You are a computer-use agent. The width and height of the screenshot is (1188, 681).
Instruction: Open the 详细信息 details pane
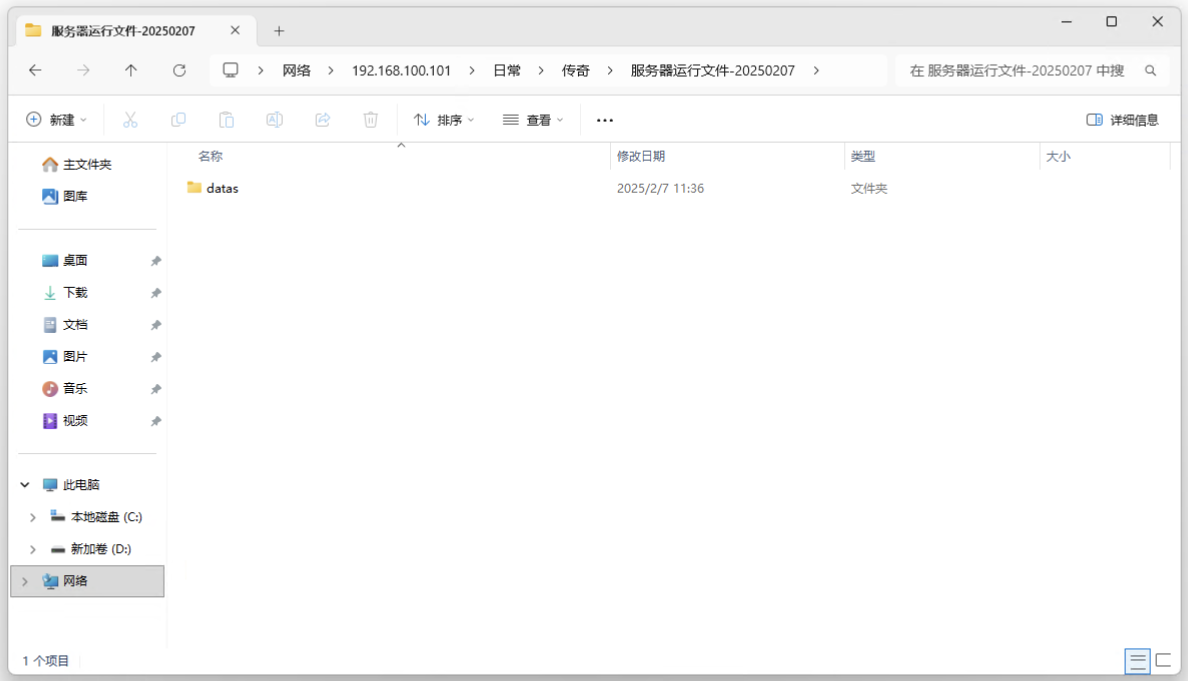point(1121,119)
